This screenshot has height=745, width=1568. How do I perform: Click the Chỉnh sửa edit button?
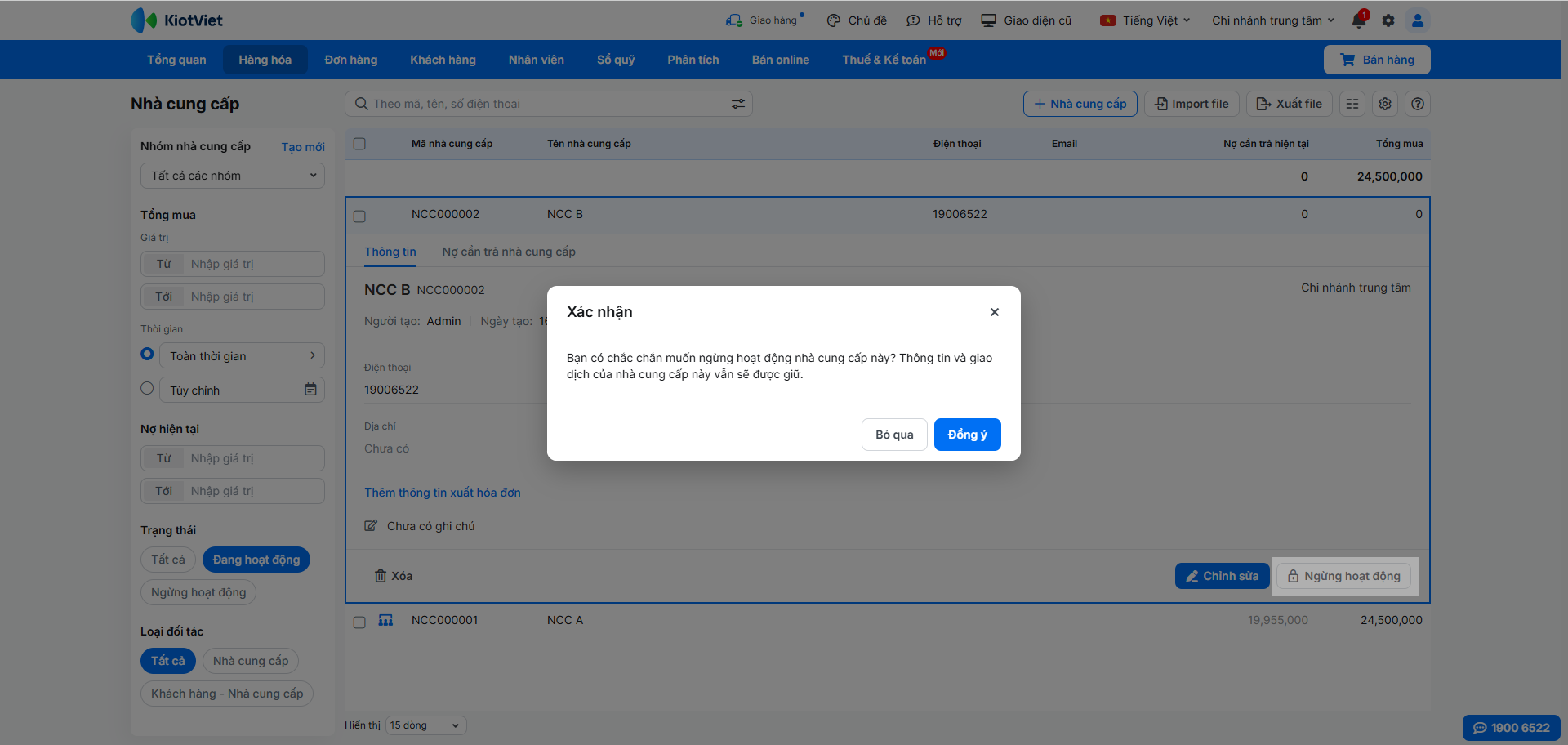coord(1223,576)
